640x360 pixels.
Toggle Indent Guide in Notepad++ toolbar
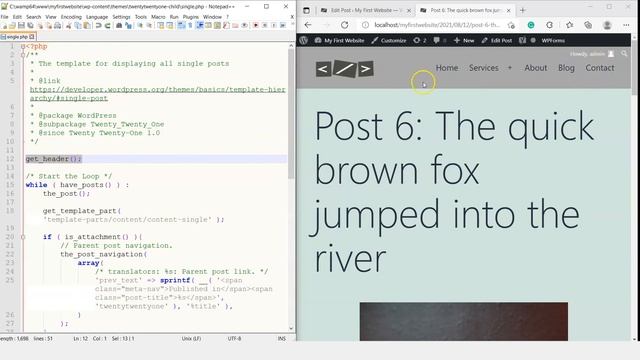click(200, 25)
